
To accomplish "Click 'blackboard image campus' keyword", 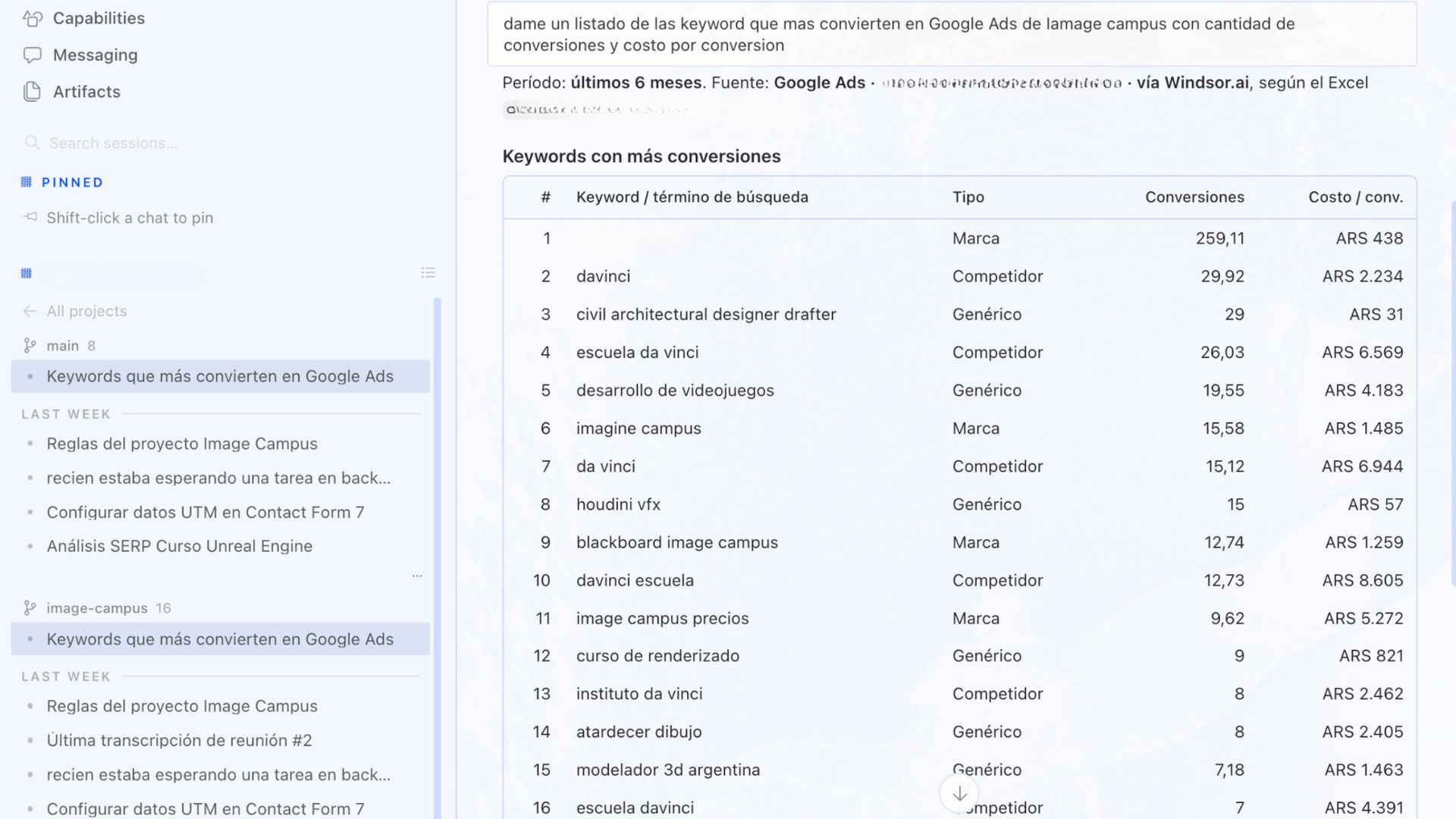I will pyautogui.click(x=677, y=542).
